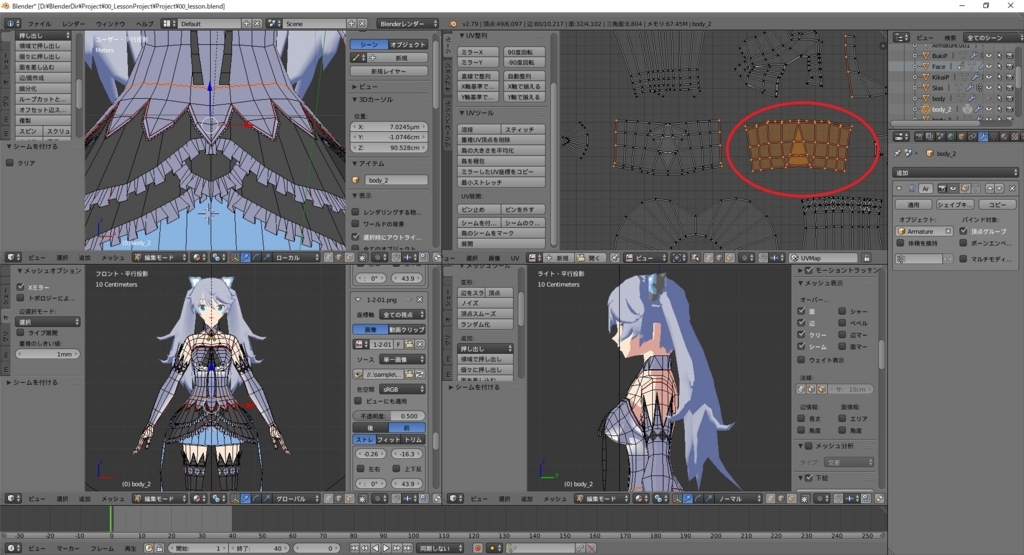Open レンダー menu
Viewport: 1024px width, 555px height.
click(x=73, y=24)
